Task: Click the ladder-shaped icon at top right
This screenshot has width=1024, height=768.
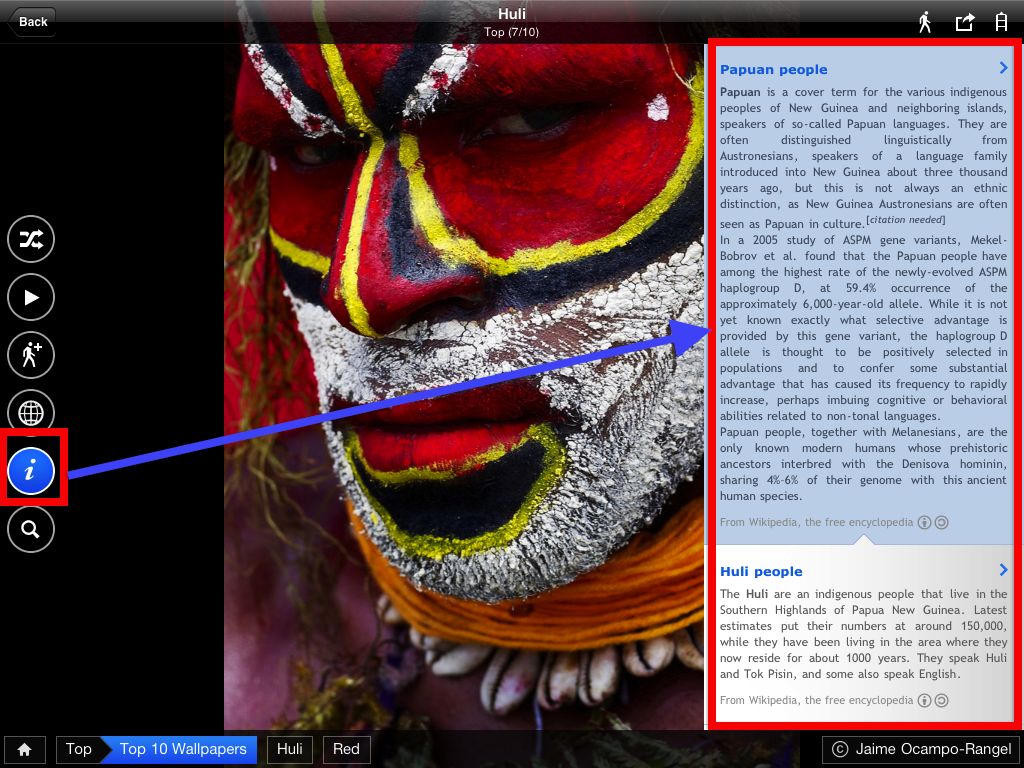Action: [1000, 22]
